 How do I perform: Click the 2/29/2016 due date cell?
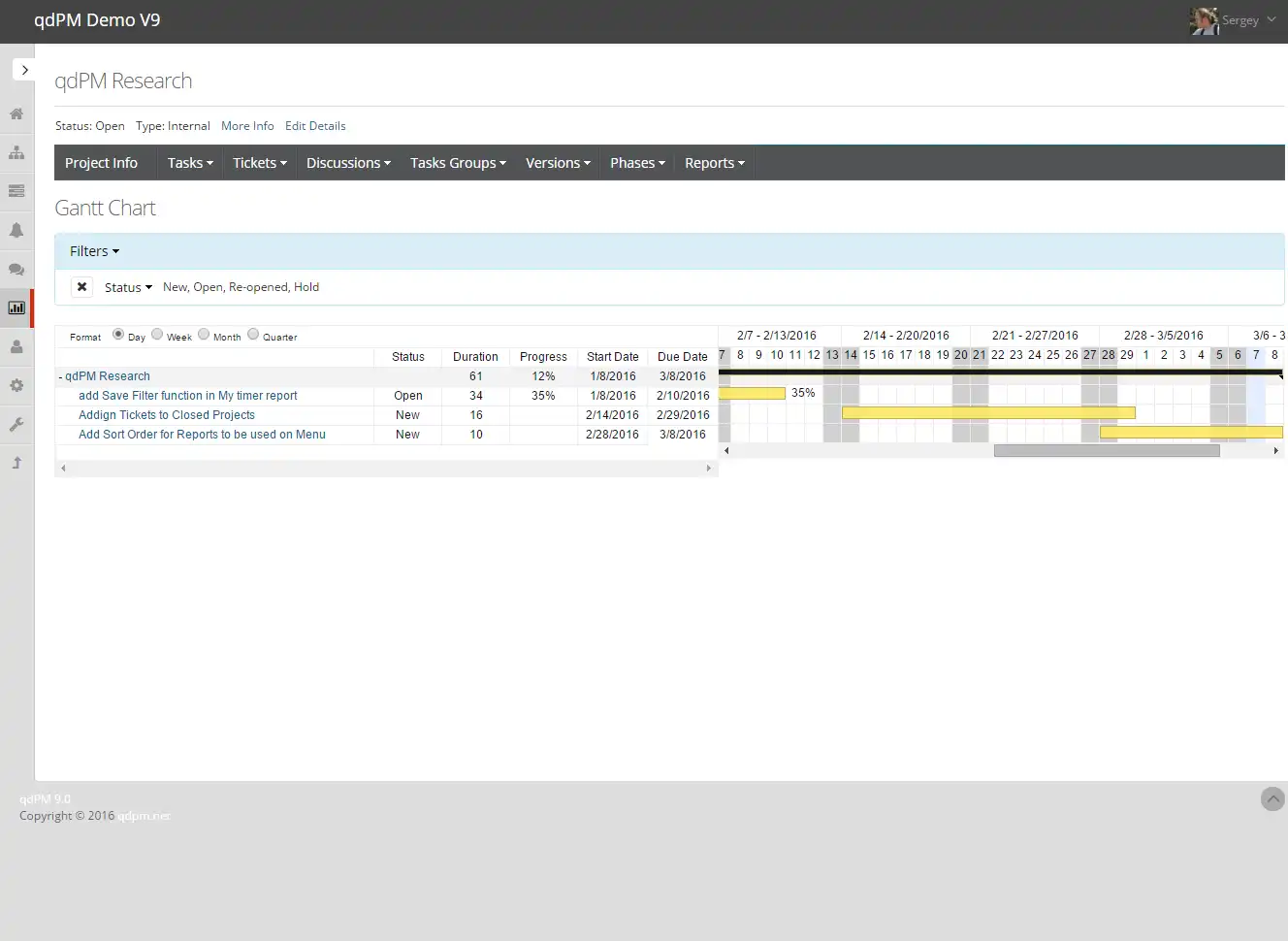coord(683,415)
